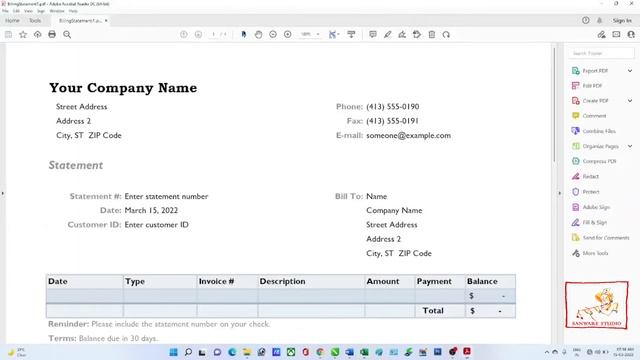
Task: Select the Highlight text pen tool
Action: tap(387, 35)
